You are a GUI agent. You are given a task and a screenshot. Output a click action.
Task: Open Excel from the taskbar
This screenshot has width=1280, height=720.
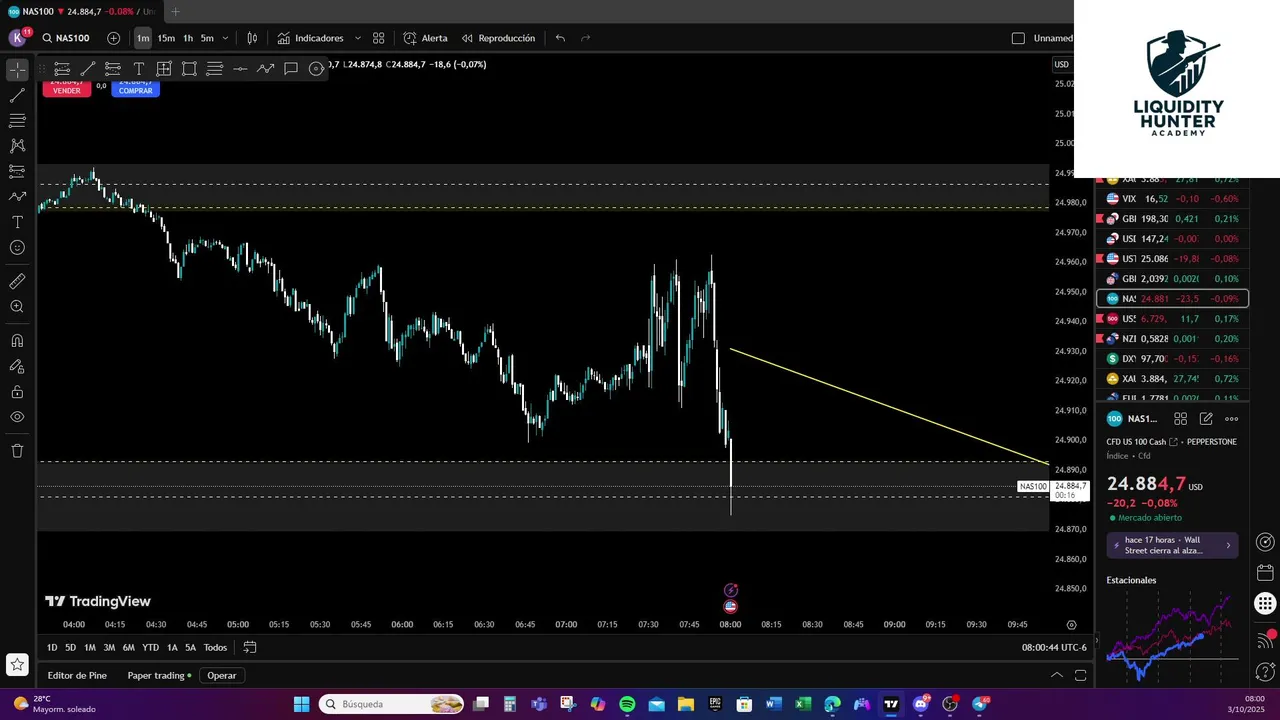[x=802, y=704]
